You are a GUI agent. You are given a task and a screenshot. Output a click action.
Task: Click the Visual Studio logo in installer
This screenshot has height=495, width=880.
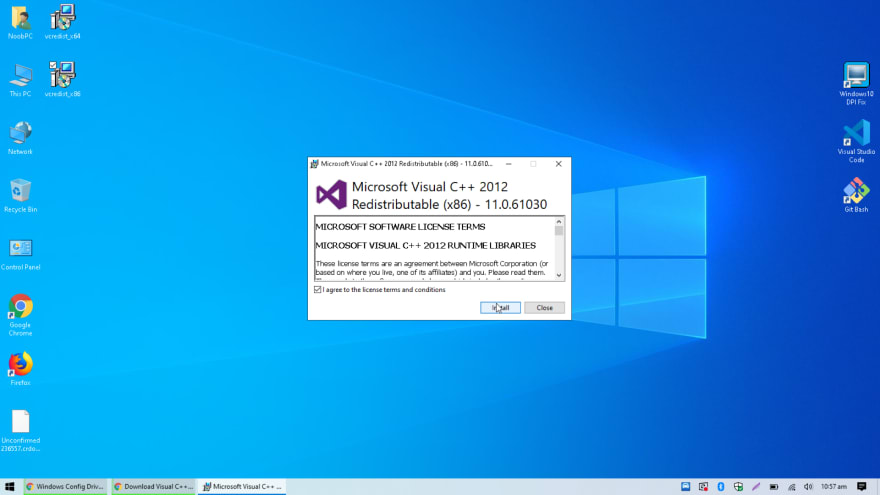pyautogui.click(x=331, y=195)
